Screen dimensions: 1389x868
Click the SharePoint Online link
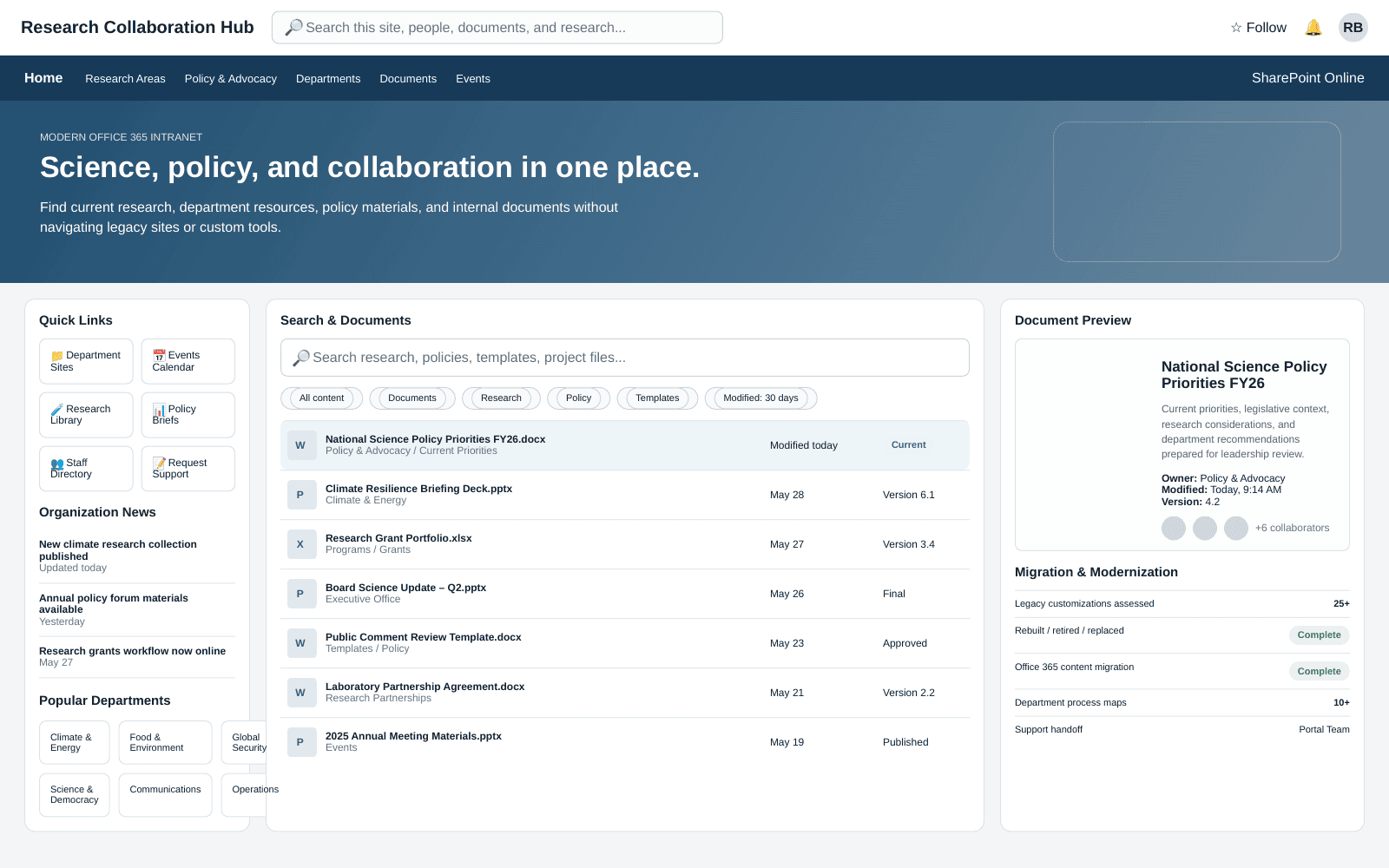[1307, 78]
